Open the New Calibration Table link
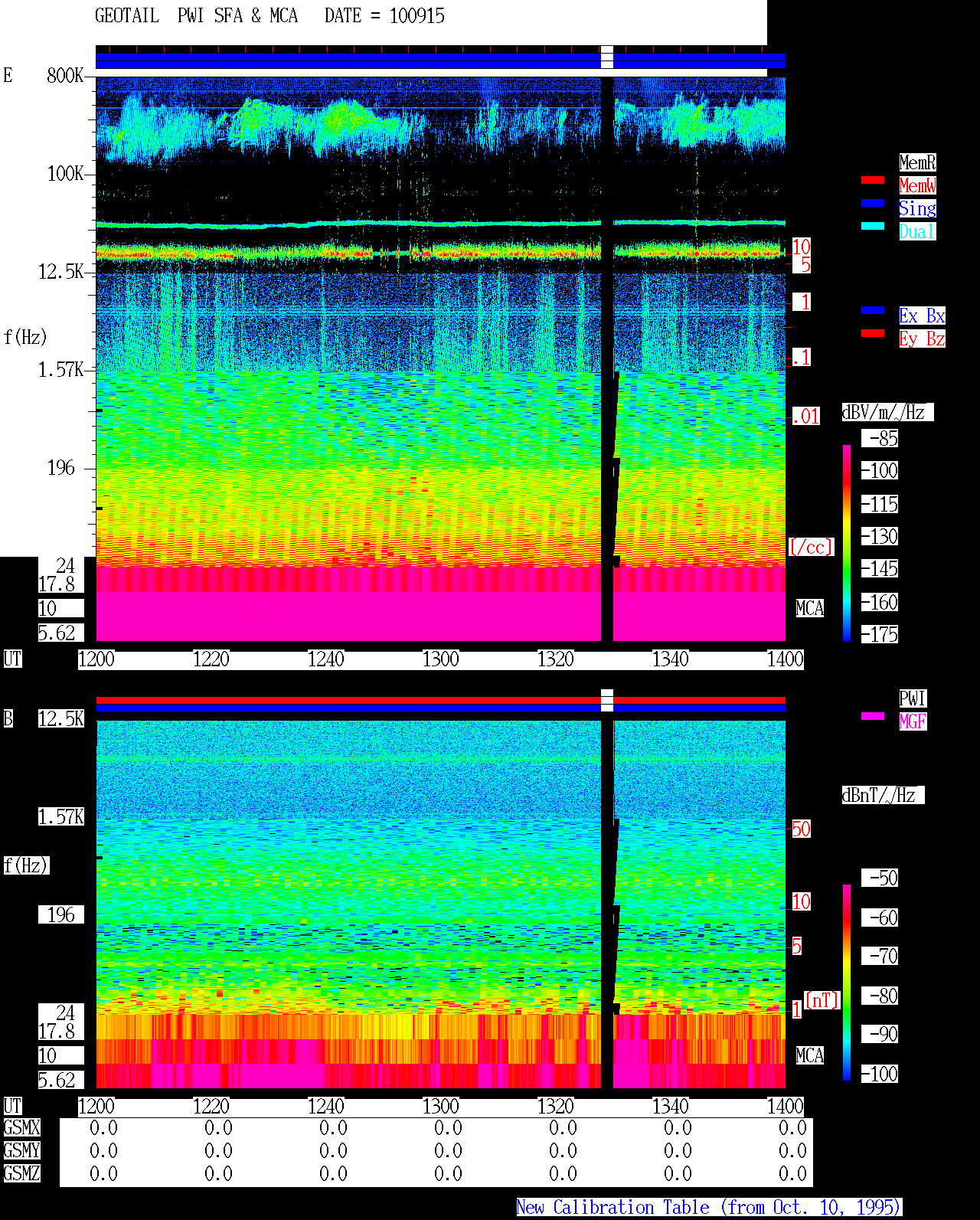Viewport: 980px width, 1220px height. point(709,1207)
